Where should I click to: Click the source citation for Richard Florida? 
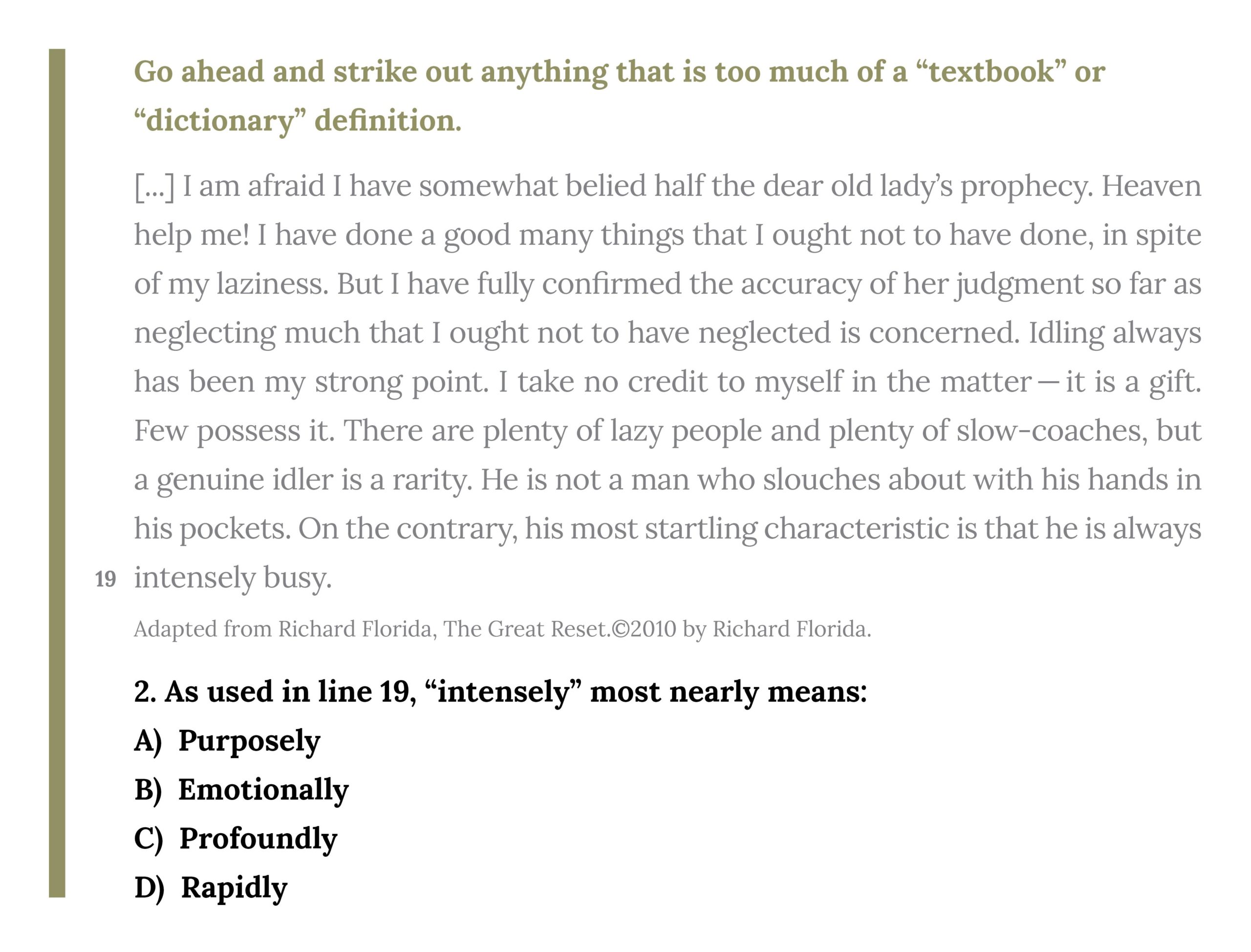tap(502, 629)
